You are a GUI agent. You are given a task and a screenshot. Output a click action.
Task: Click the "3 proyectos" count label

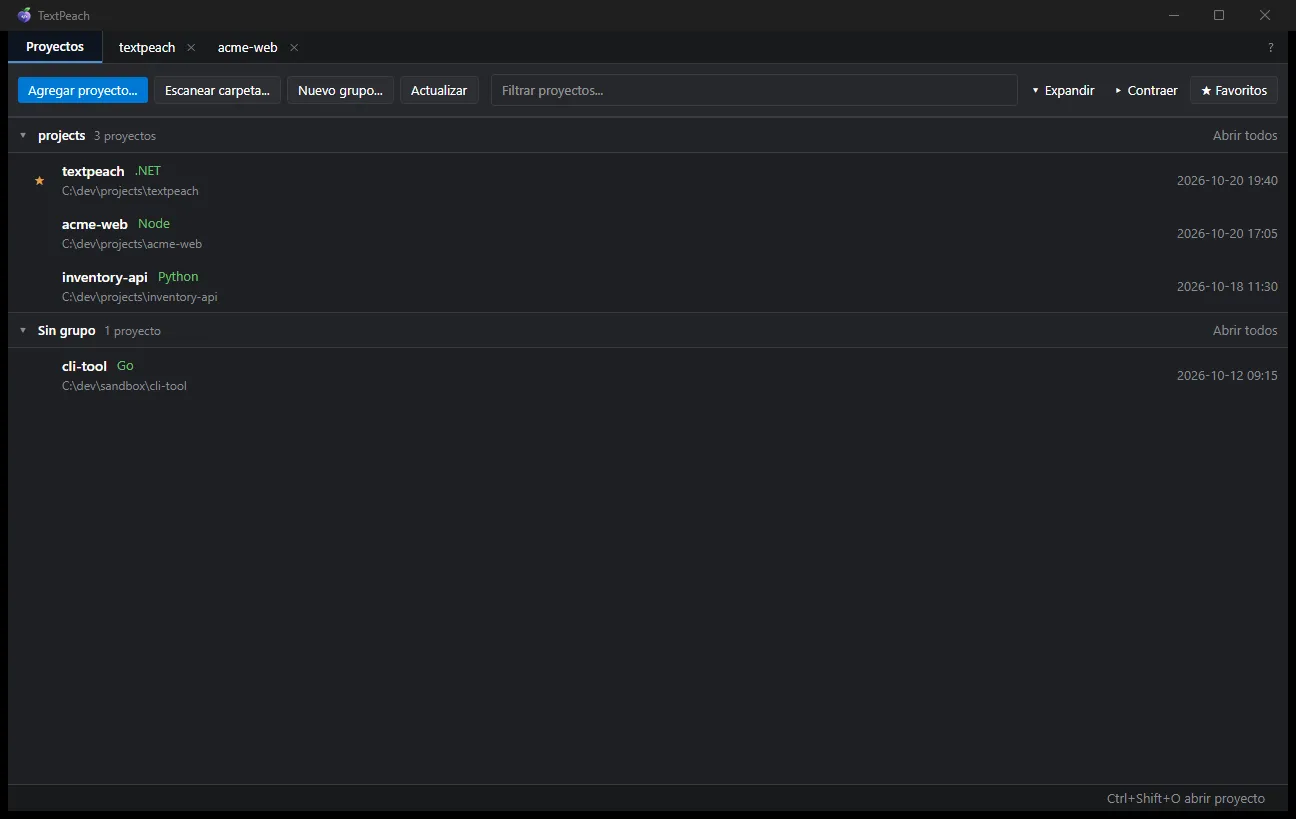pyautogui.click(x=125, y=136)
